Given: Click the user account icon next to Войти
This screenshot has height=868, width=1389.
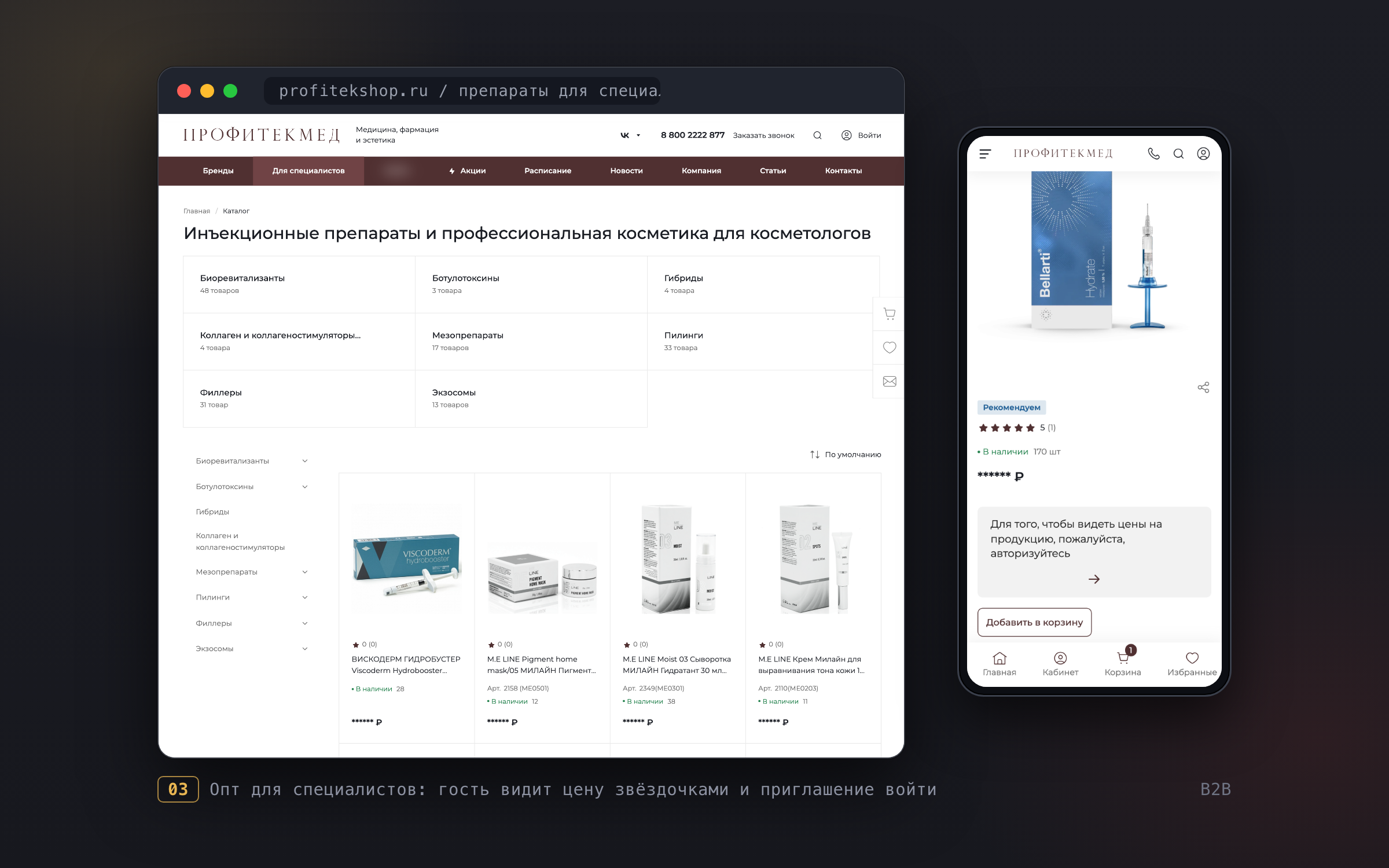Looking at the screenshot, I should 846,135.
